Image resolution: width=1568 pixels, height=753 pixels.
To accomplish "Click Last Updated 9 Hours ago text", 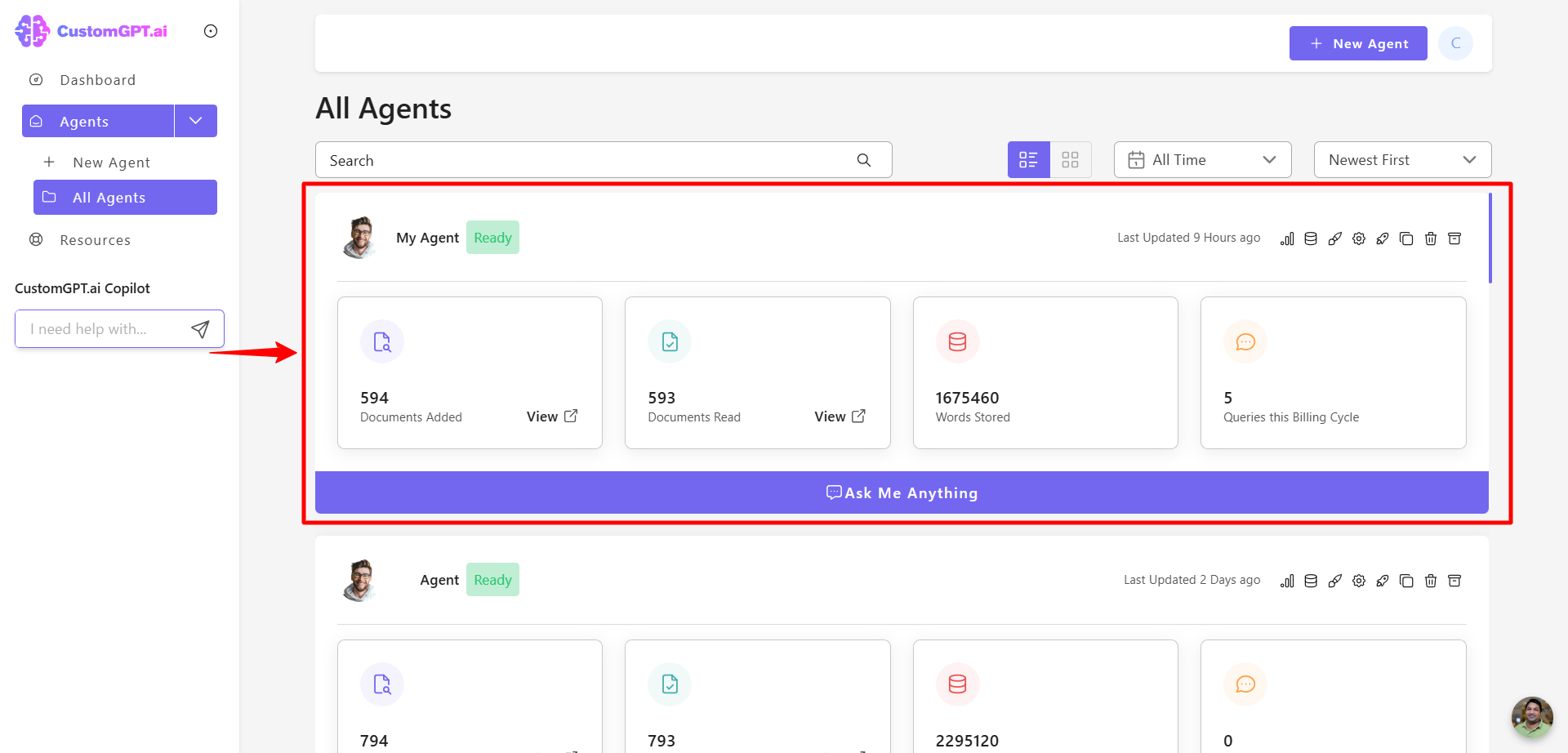I will pyautogui.click(x=1188, y=238).
